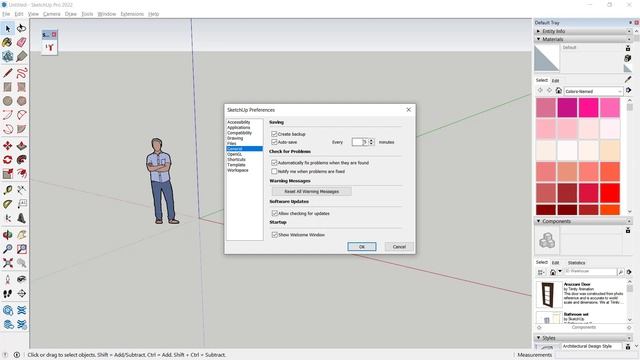Viewport: 640px width, 360px height.
Task: Open the File menu
Action: tap(6, 14)
